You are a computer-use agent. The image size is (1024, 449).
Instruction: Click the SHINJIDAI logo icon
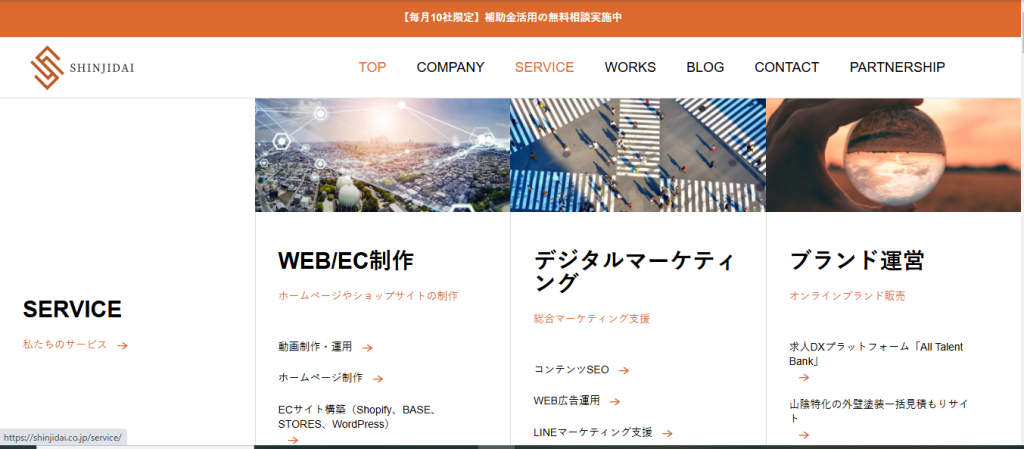tap(46, 67)
